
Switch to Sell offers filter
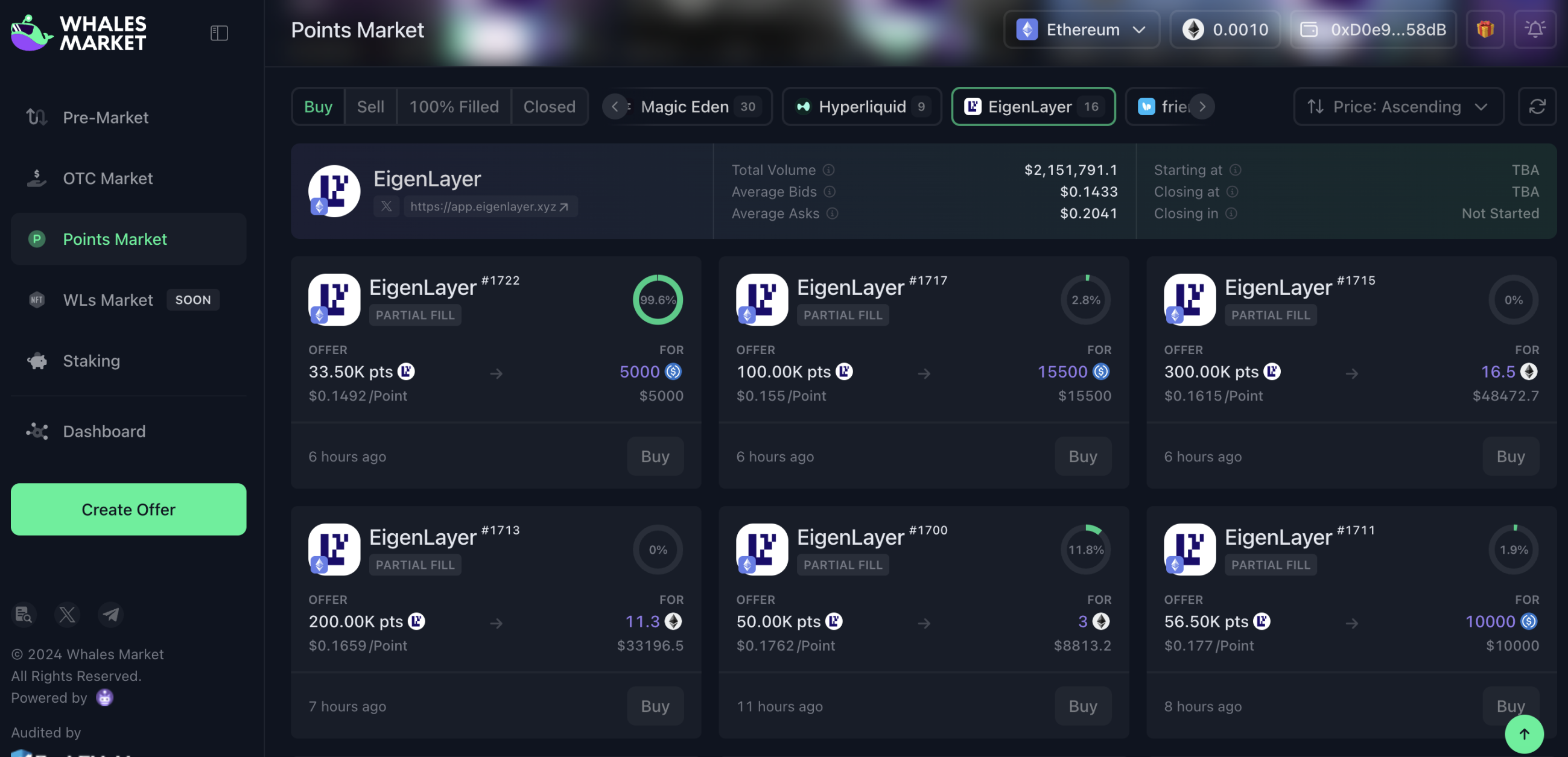(370, 107)
